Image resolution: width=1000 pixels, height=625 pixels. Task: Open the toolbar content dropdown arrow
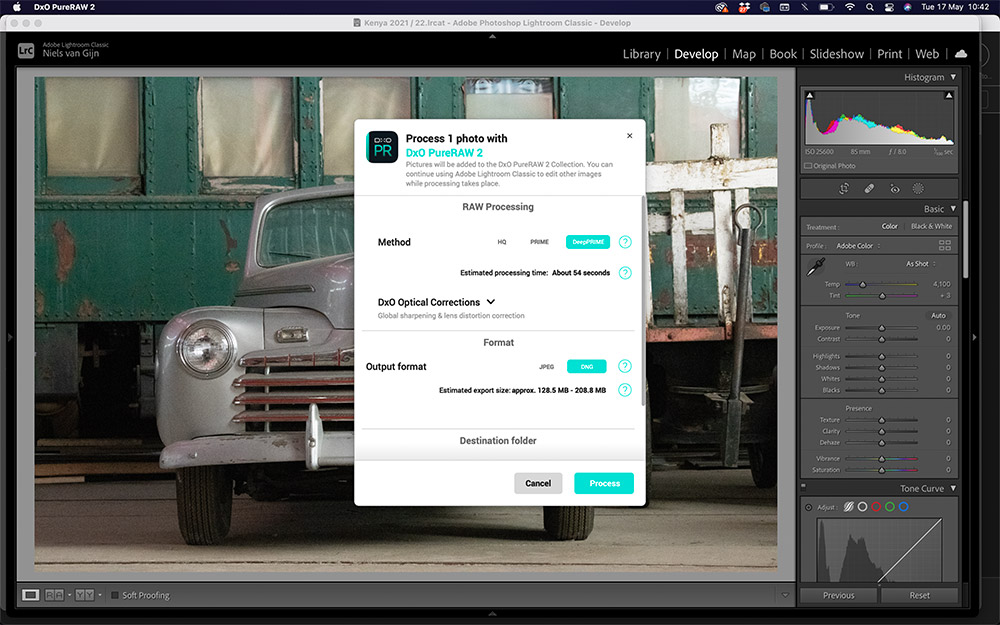click(785, 595)
